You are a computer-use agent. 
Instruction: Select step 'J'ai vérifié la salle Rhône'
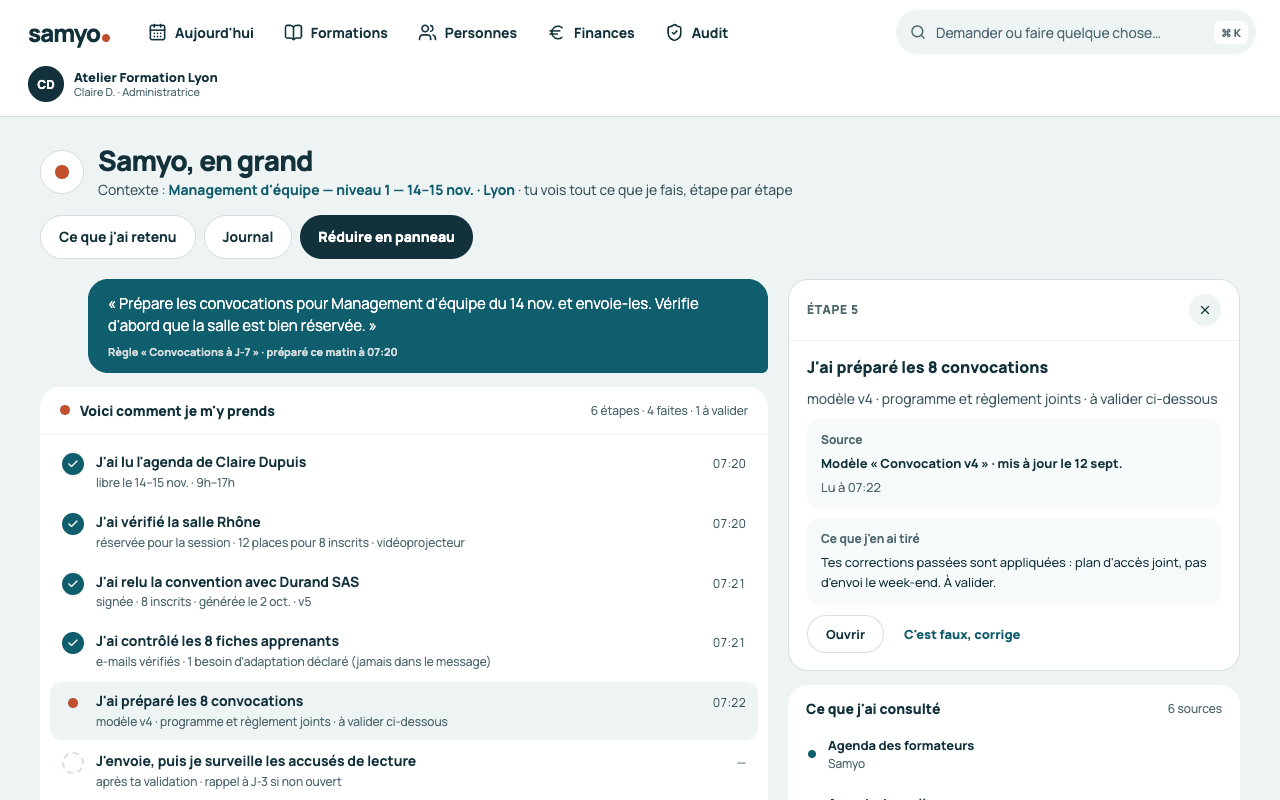click(404, 532)
